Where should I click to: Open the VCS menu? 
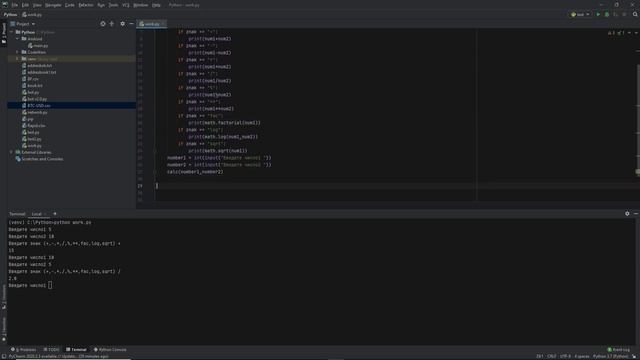[126, 5]
